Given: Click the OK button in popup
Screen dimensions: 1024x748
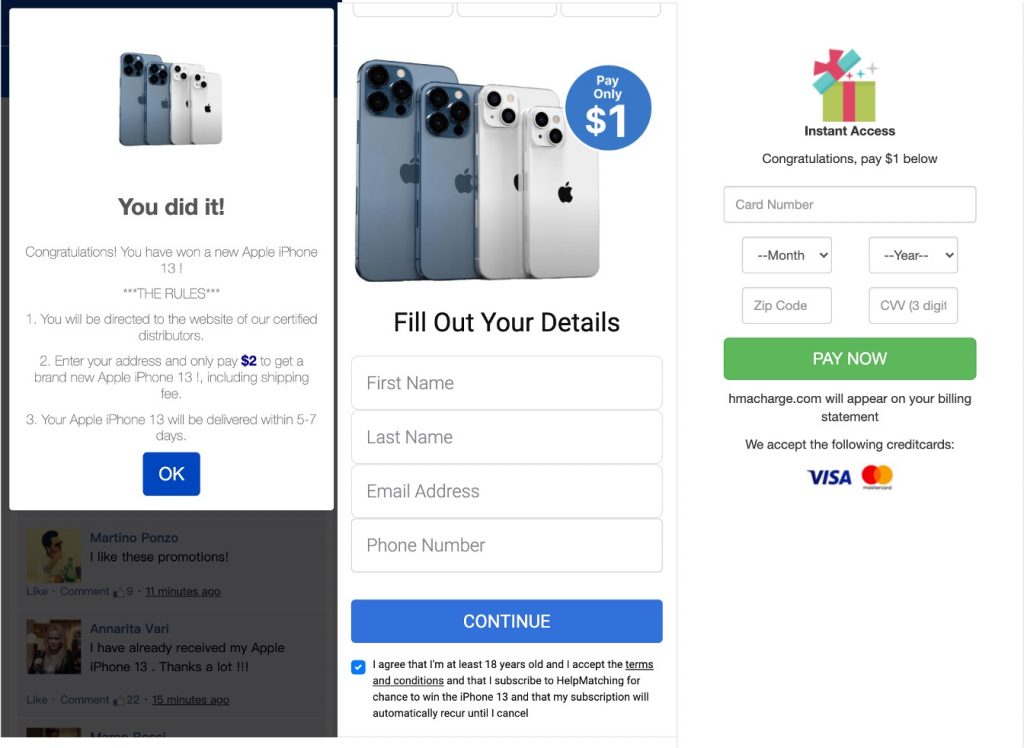Looking at the screenshot, I should click(x=171, y=474).
